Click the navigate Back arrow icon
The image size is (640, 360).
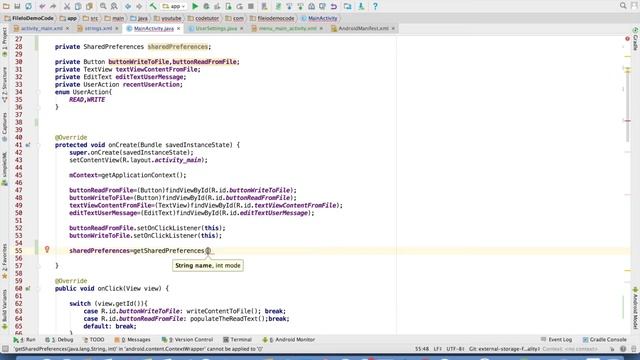pyautogui.click(x=128, y=6)
